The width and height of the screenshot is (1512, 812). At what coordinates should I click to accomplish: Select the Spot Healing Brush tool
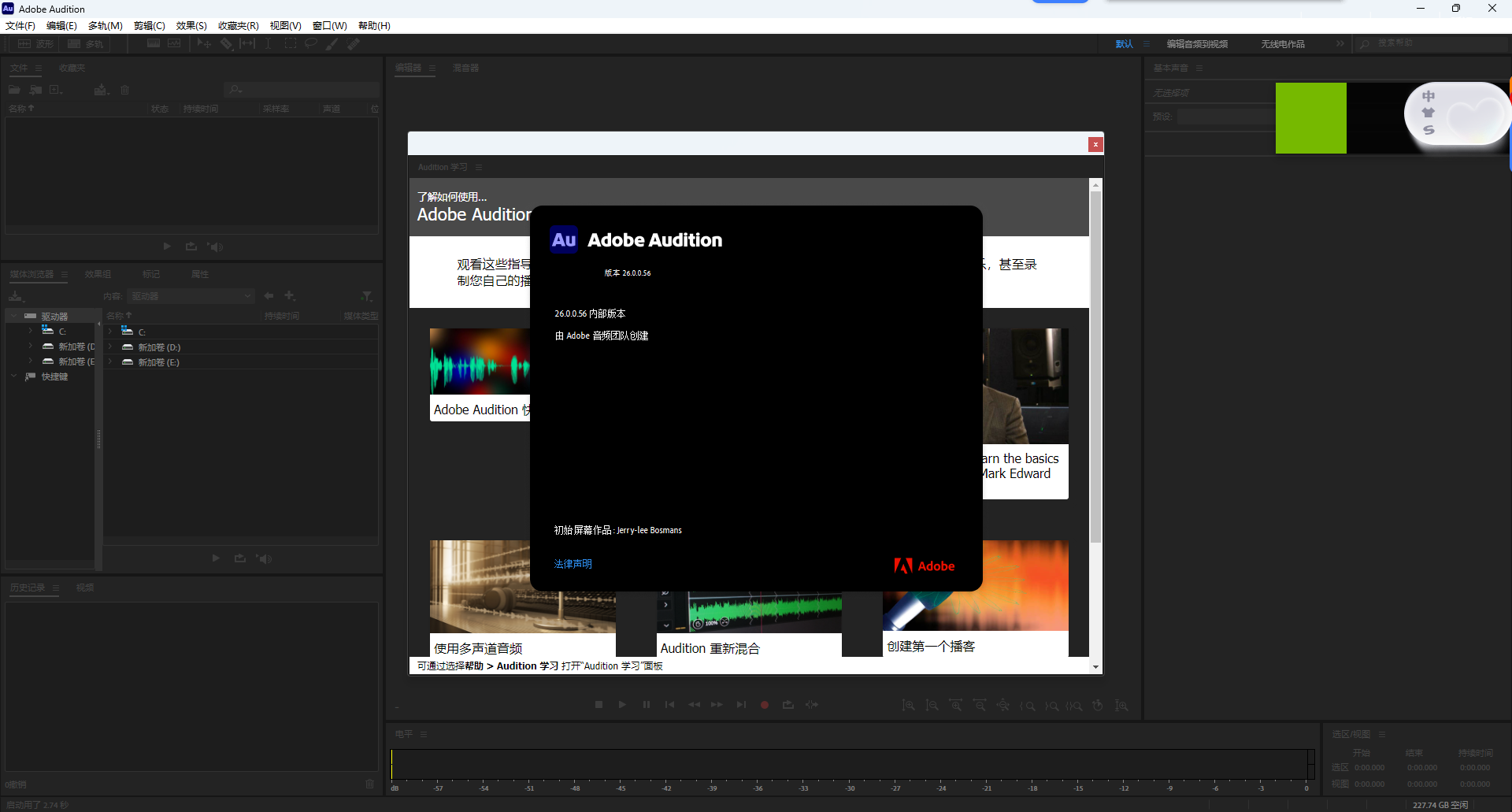click(x=353, y=43)
